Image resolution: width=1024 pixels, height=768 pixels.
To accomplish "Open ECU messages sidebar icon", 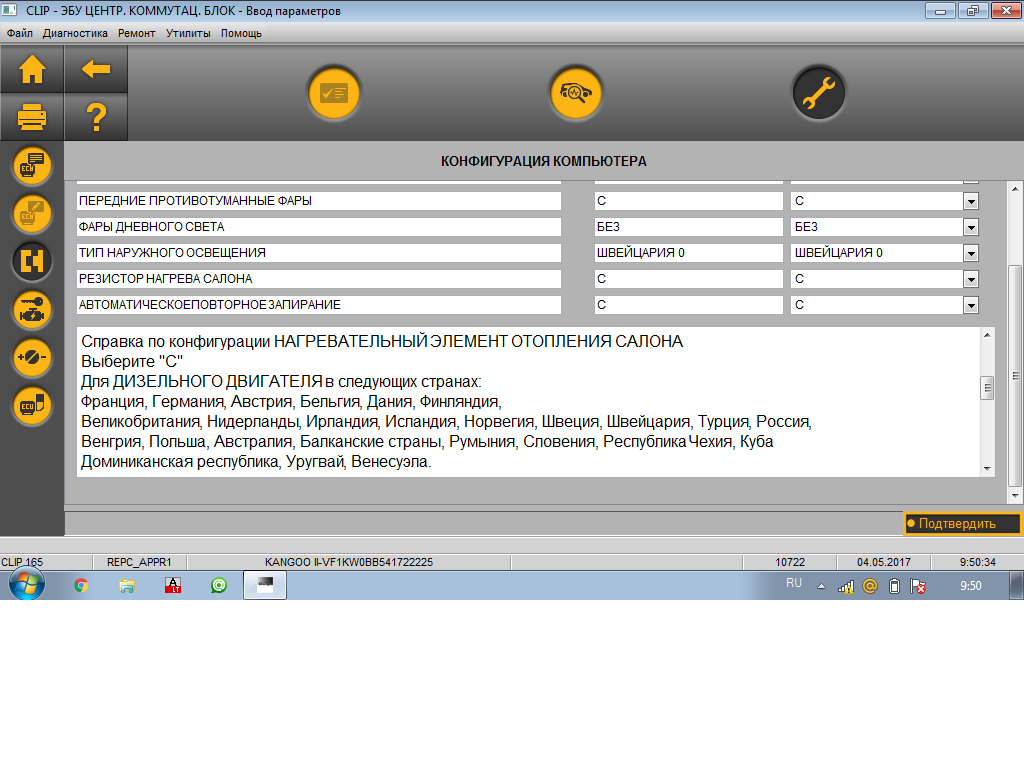I will click(32, 165).
